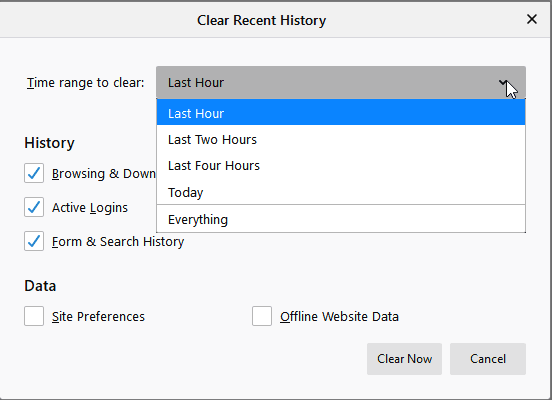This screenshot has width=552, height=400.
Task: Click the Time range combo box field
Action: click(341, 82)
